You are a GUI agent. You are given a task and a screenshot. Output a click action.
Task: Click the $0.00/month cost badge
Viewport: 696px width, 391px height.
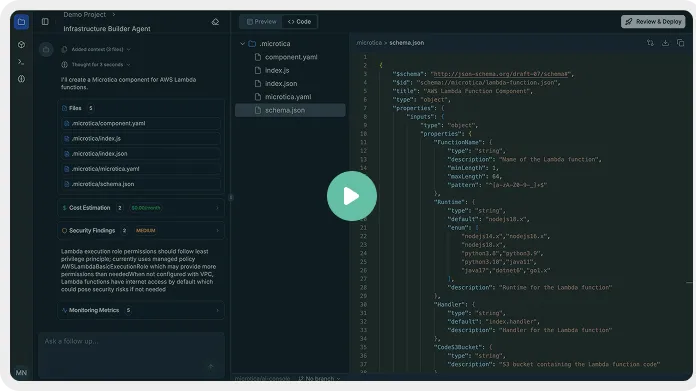tap(146, 208)
